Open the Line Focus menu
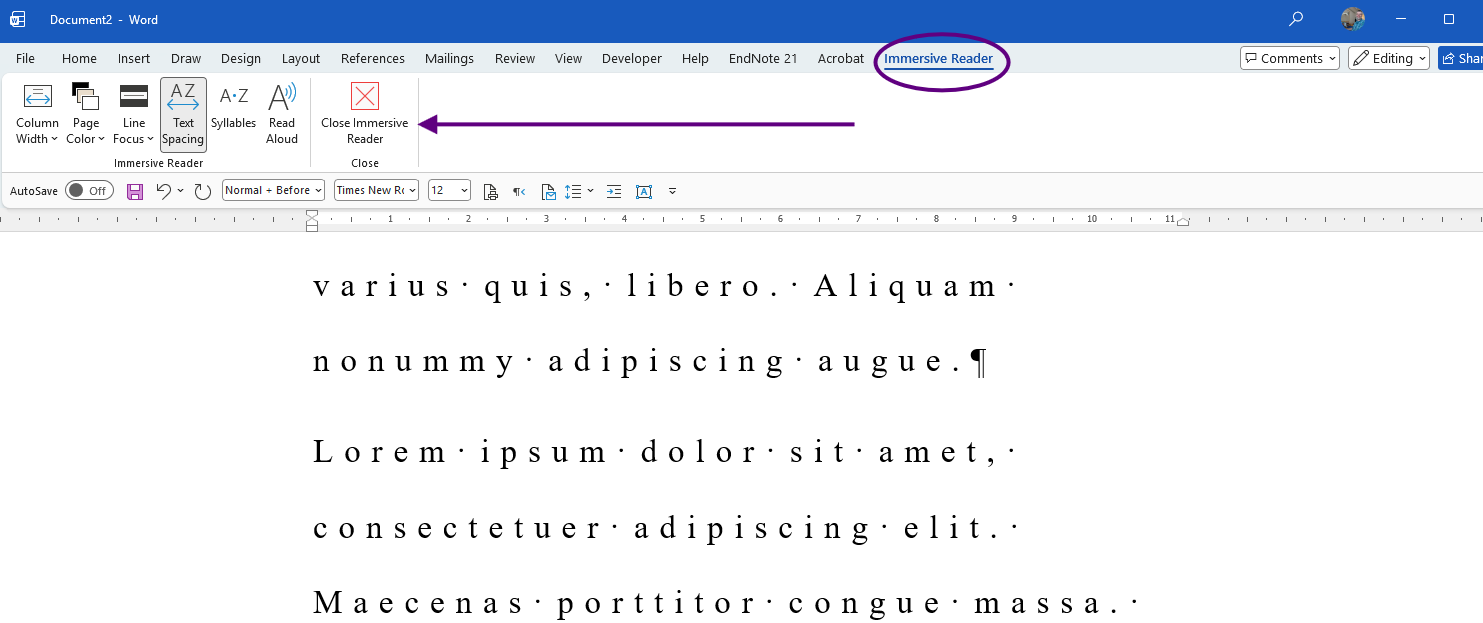The width and height of the screenshot is (1483, 623). pos(134,114)
